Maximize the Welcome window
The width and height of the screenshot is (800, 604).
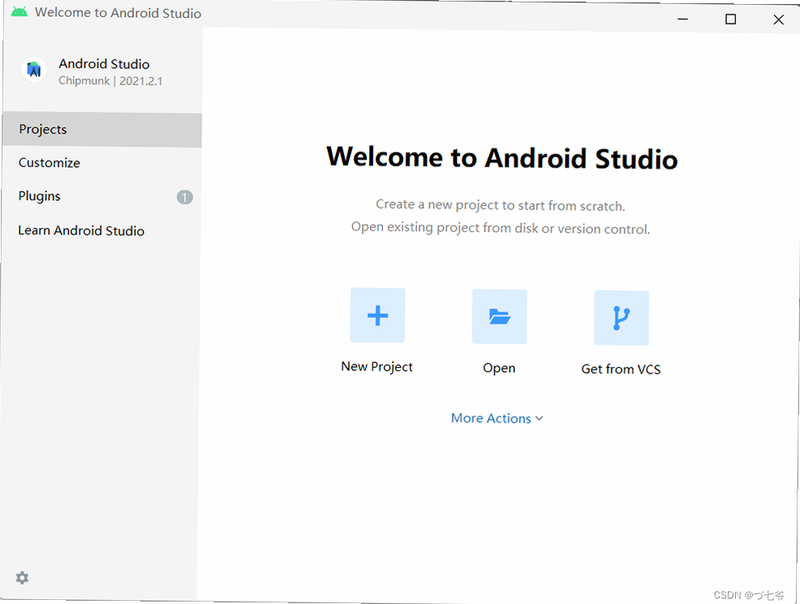pyautogui.click(x=731, y=19)
